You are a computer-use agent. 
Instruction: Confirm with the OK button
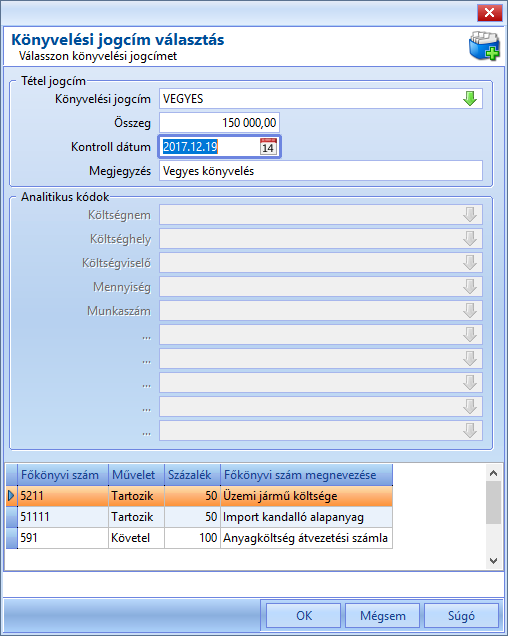point(303,616)
